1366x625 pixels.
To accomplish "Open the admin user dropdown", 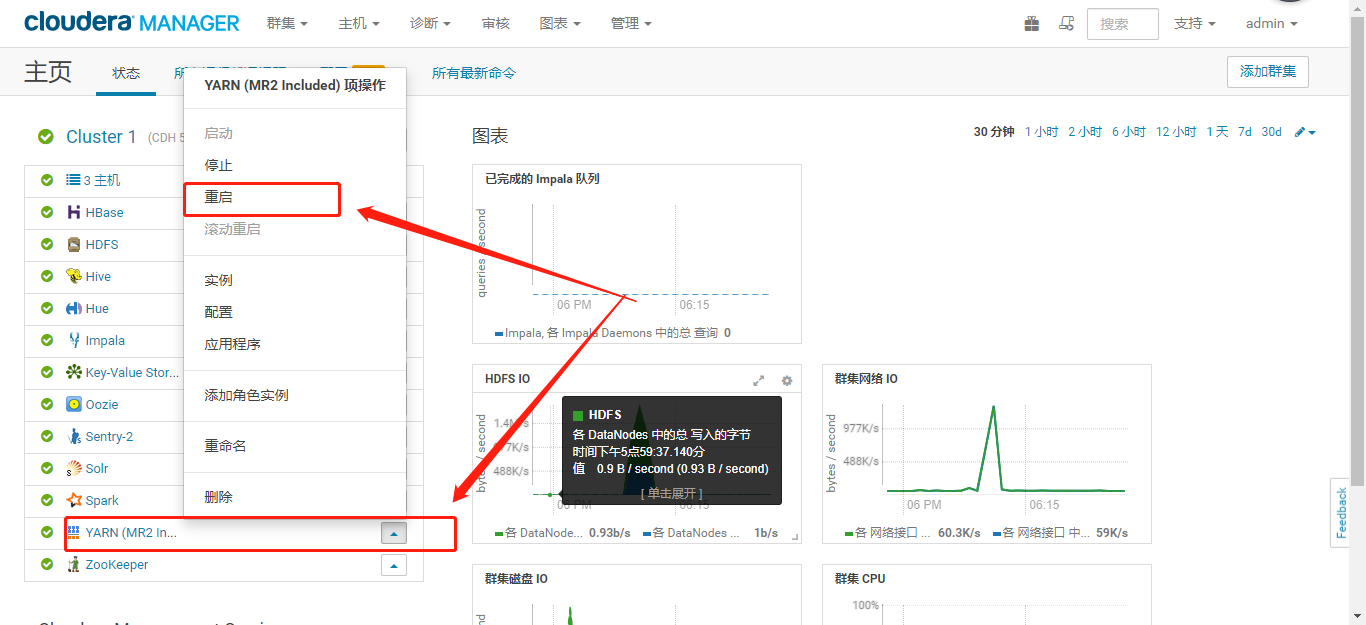I will click(x=1272, y=23).
